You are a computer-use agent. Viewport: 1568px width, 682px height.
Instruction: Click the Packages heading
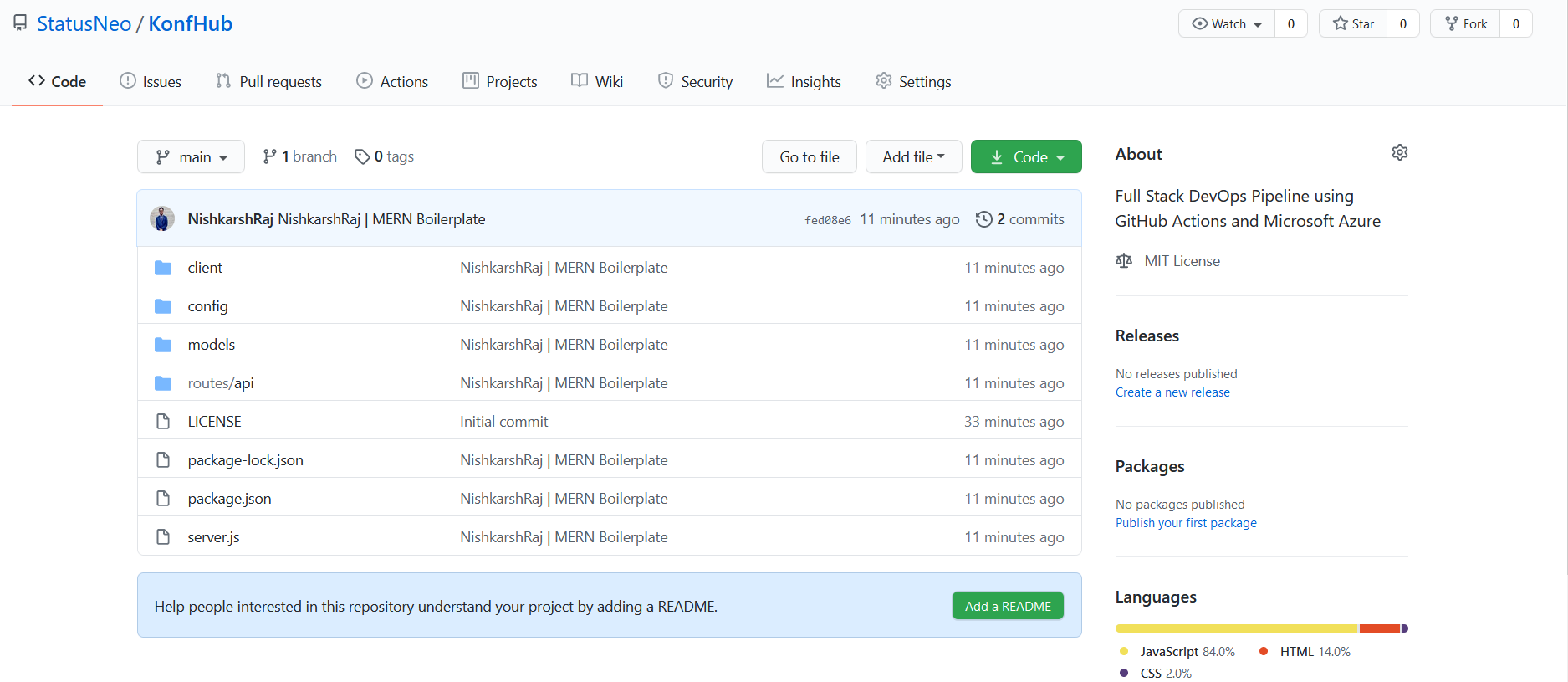(1149, 466)
